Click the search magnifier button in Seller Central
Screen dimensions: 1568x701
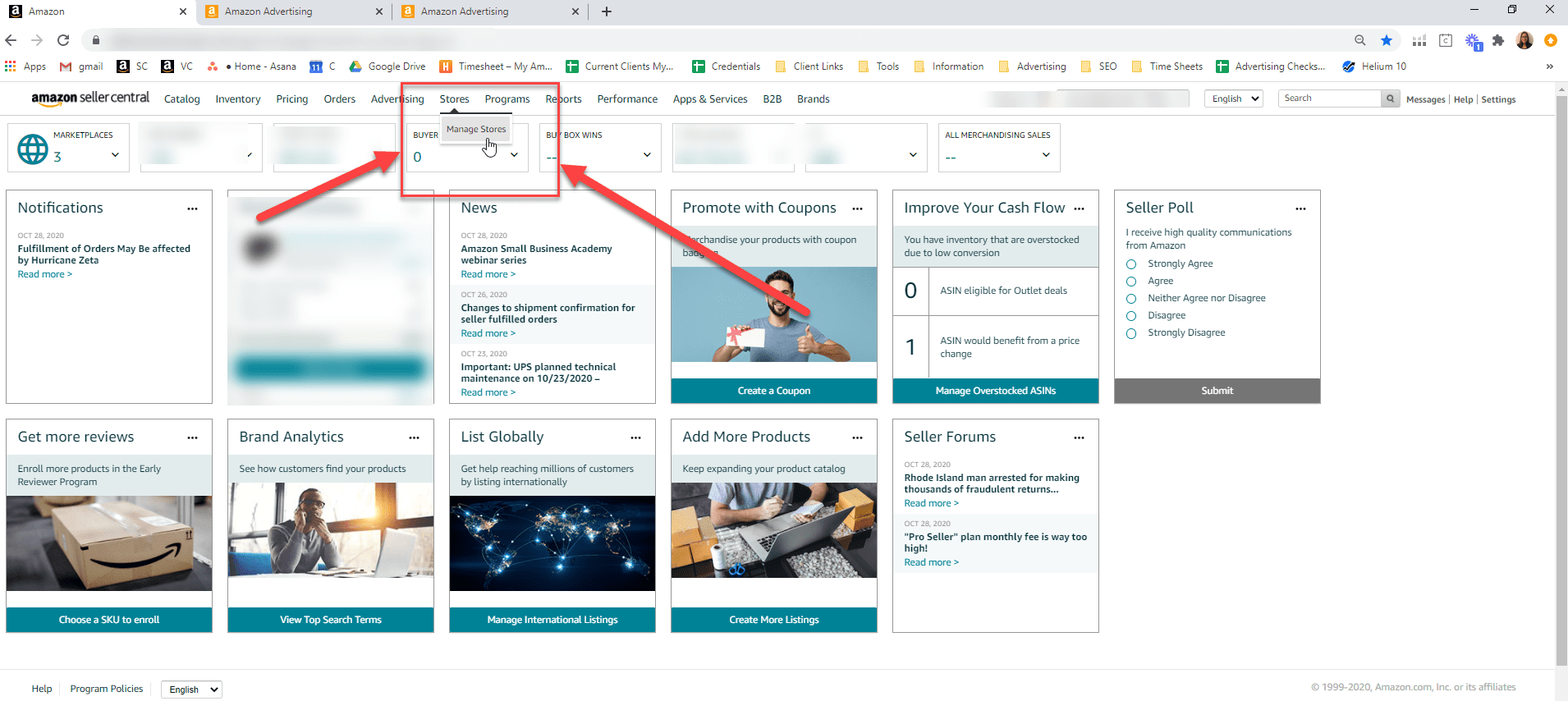(x=1390, y=99)
